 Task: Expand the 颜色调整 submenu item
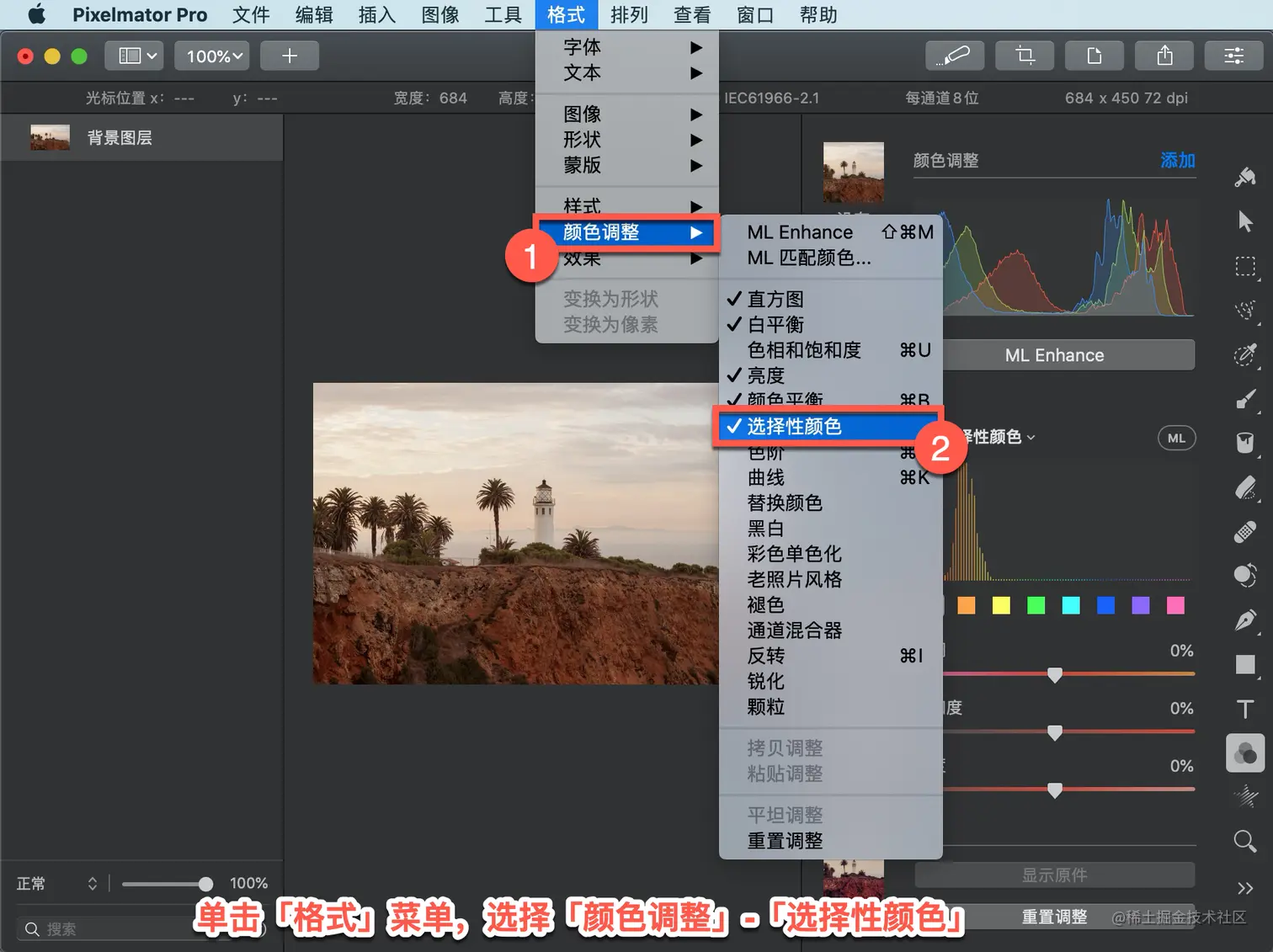click(x=627, y=232)
